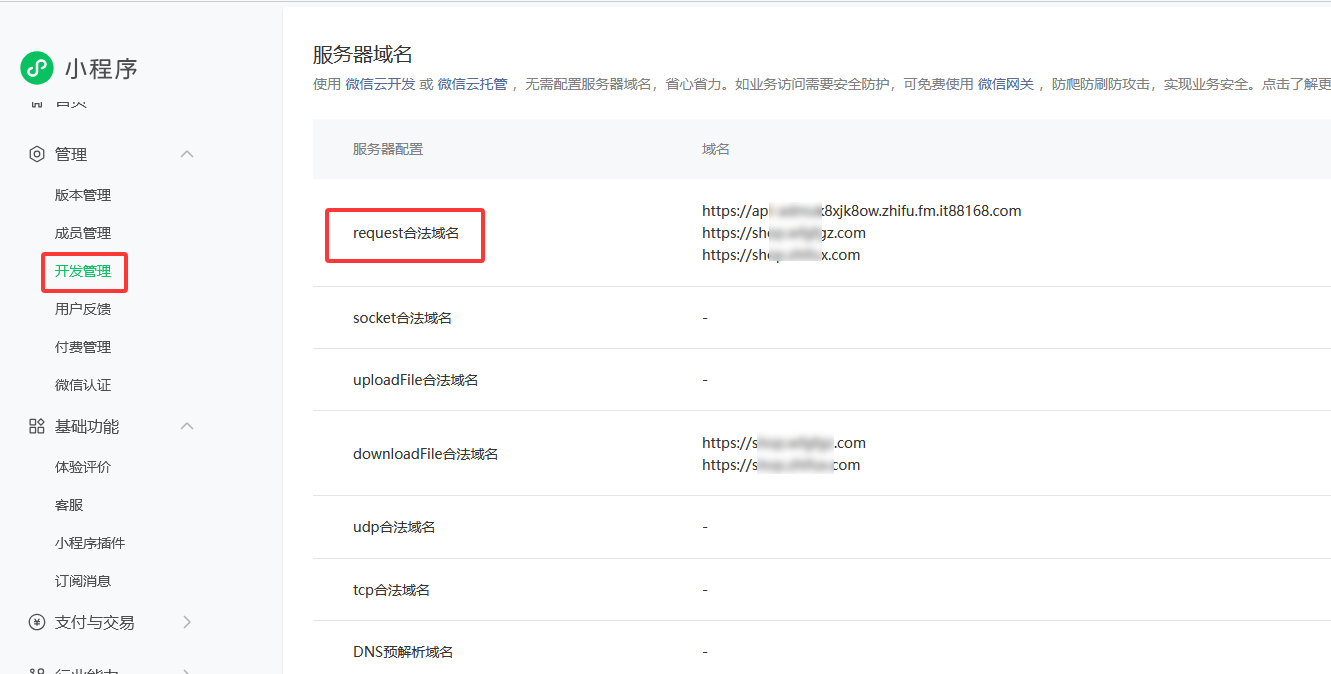Collapse the 基础功能 section chevron
Viewport: 1331px width, 674px height.
pos(187,426)
